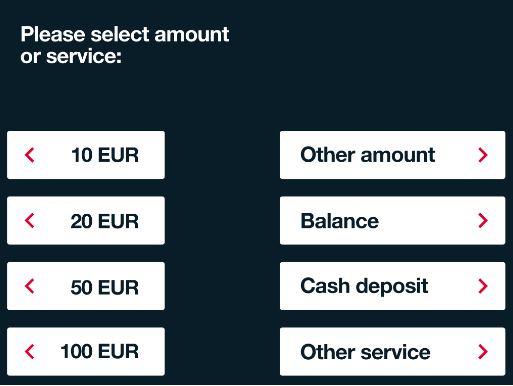513x386 pixels.
Task: Start a Cash deposit
Action: coord(392,286)
